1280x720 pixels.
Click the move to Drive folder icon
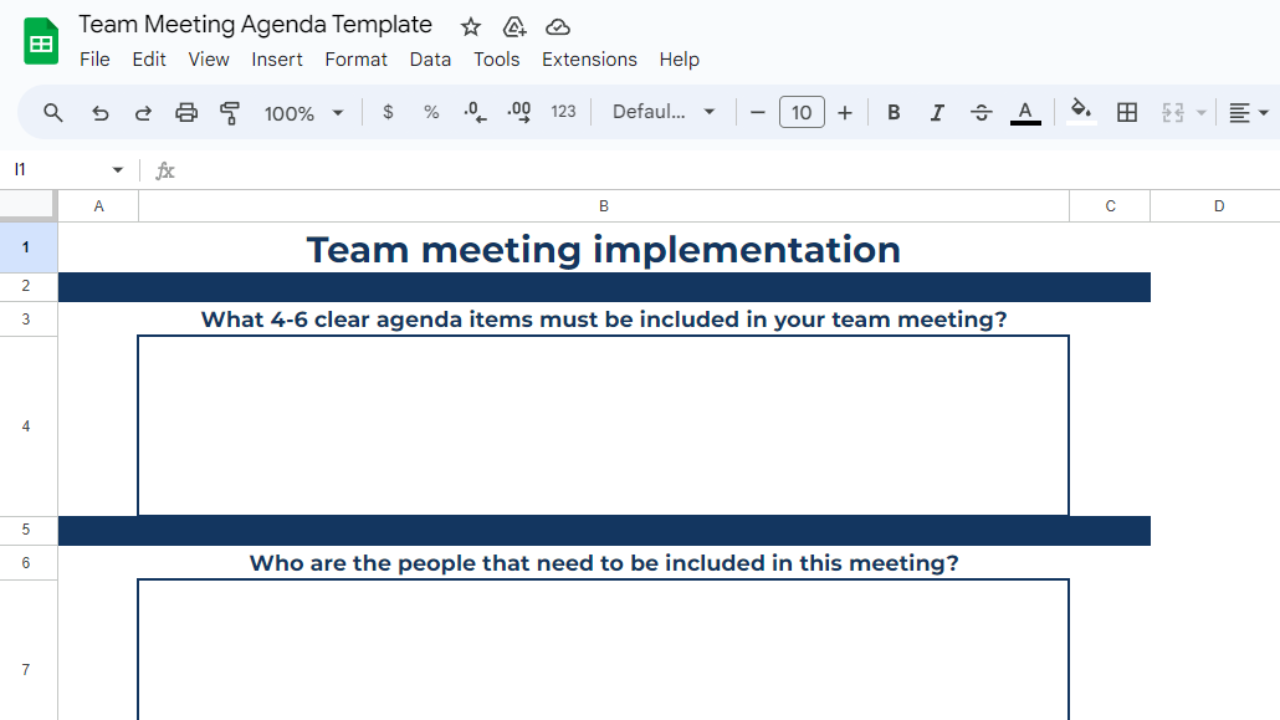click(x=514, y=27)
